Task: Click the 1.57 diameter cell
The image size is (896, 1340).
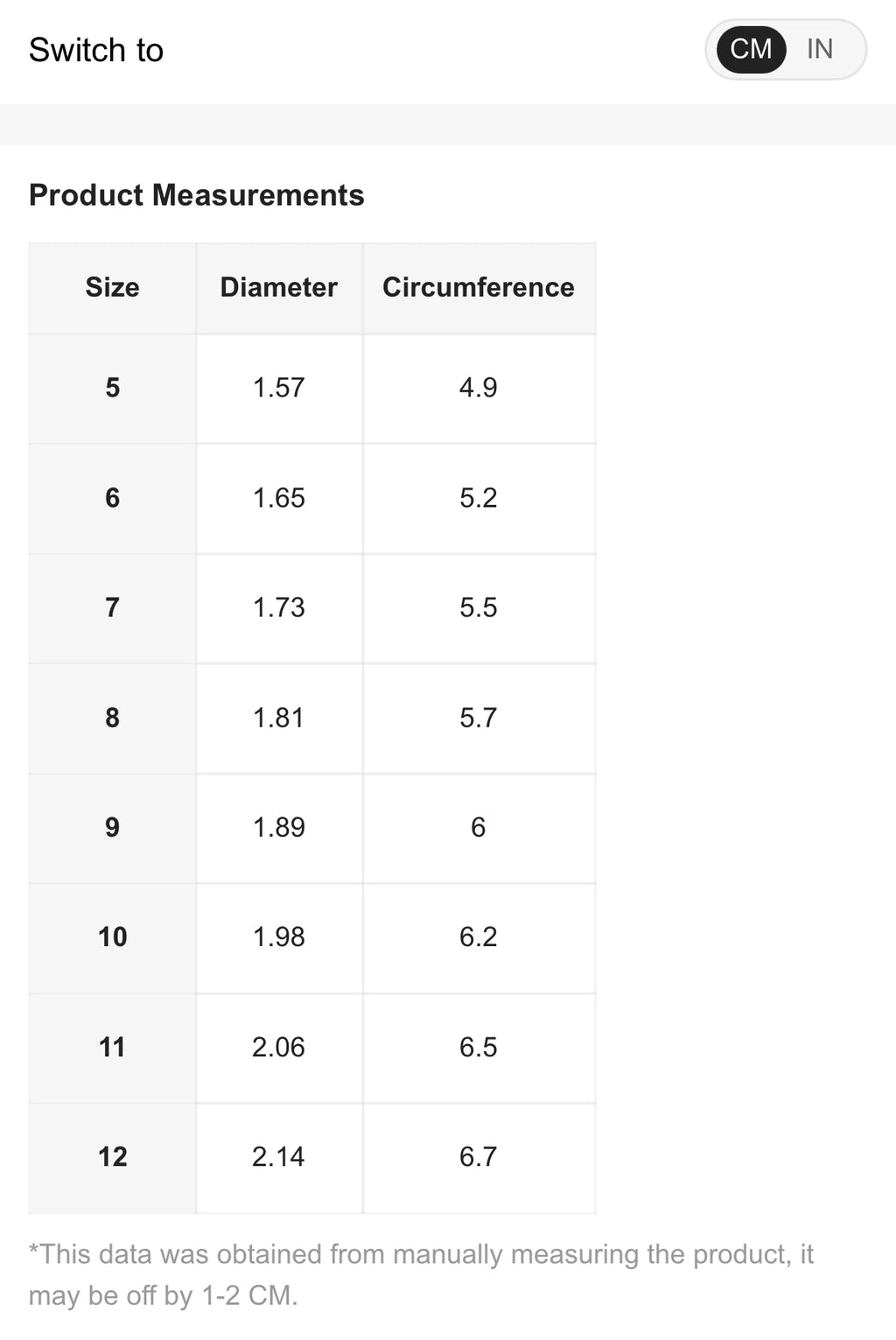Action: [278, 388]
